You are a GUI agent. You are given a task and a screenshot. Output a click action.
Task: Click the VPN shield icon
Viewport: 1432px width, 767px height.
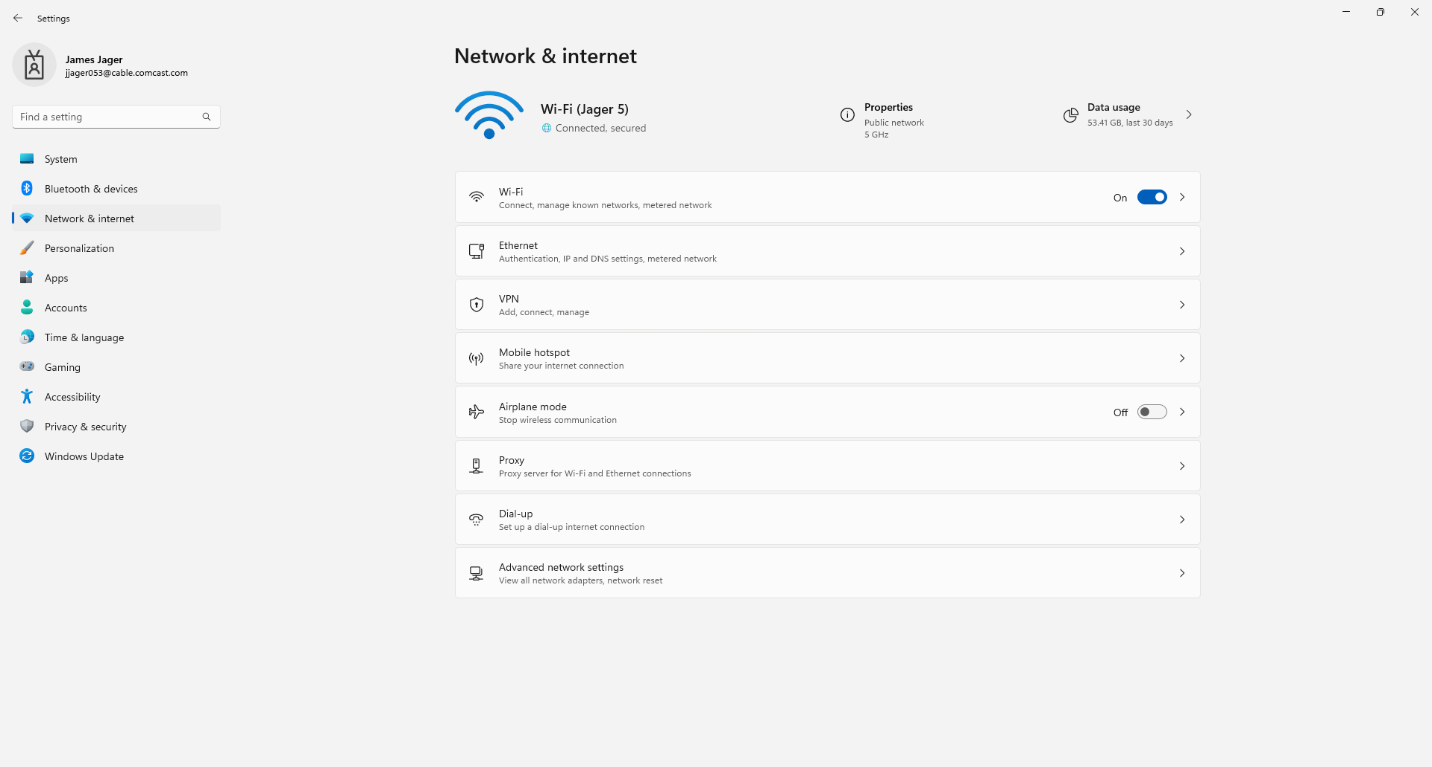(477, 305)
